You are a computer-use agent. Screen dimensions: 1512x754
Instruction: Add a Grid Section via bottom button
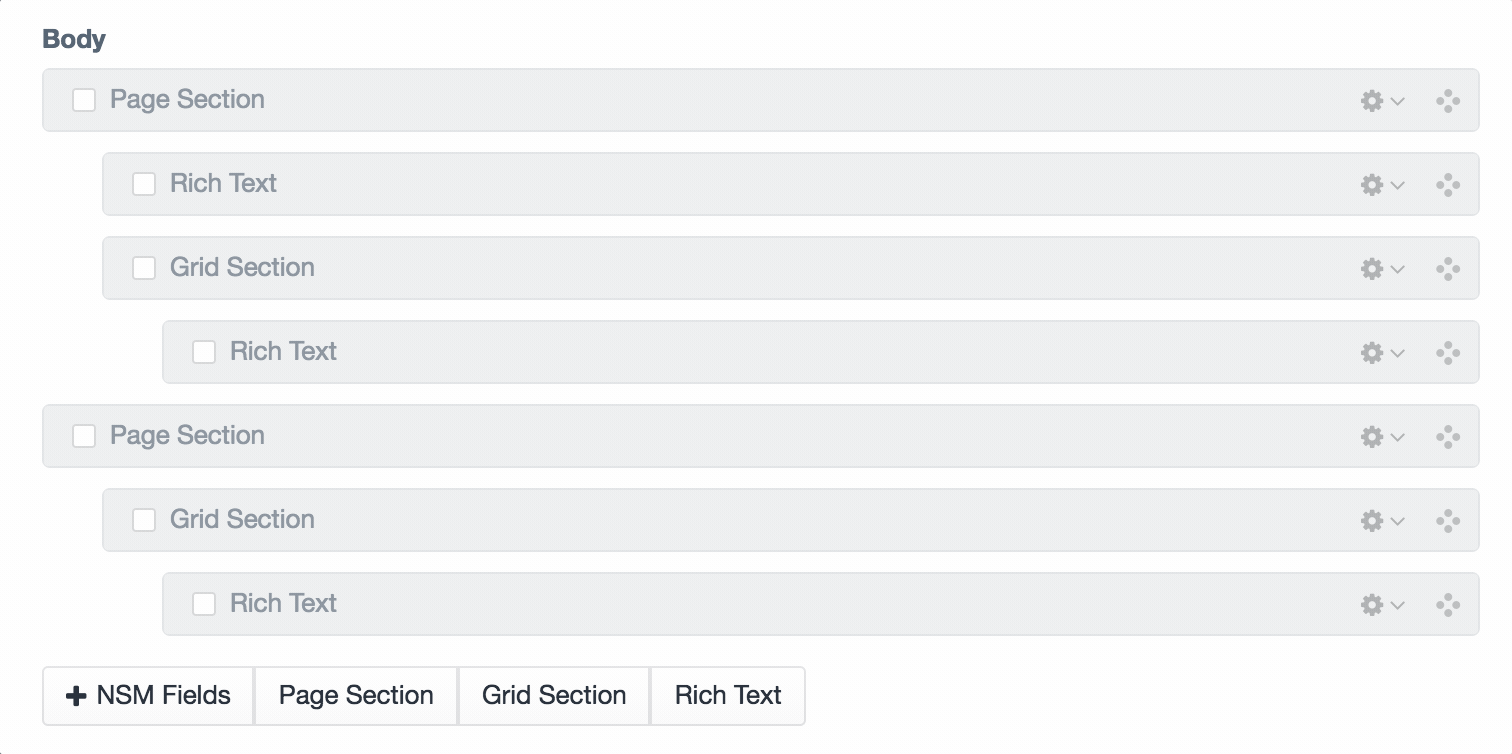(554, 696)
